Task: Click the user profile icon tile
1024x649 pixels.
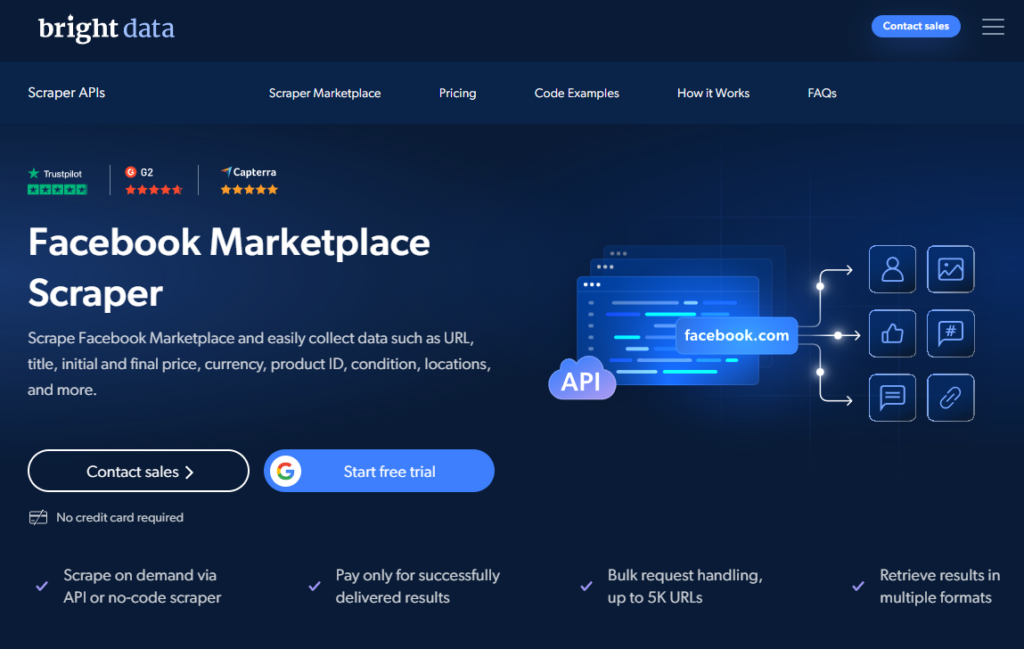Action: point(892,269)
